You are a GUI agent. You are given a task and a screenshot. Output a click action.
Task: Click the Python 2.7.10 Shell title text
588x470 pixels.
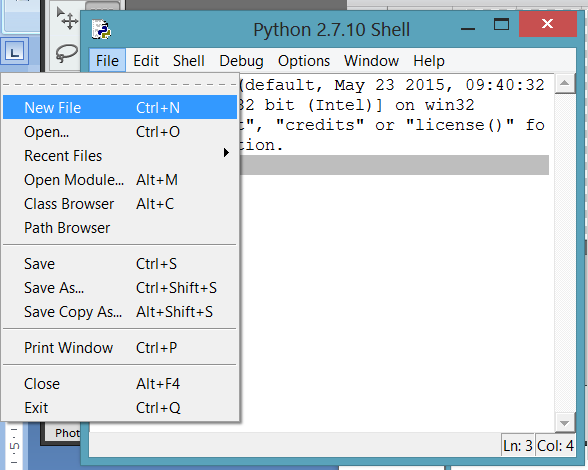pyautogui.click(x=332, y=30)
